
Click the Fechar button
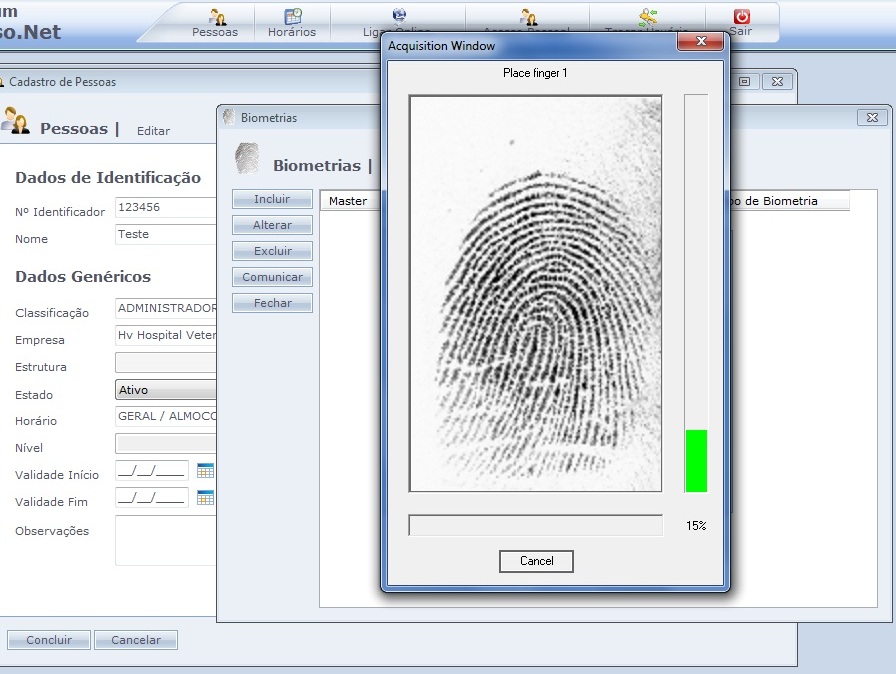click(x=272, y=303)
